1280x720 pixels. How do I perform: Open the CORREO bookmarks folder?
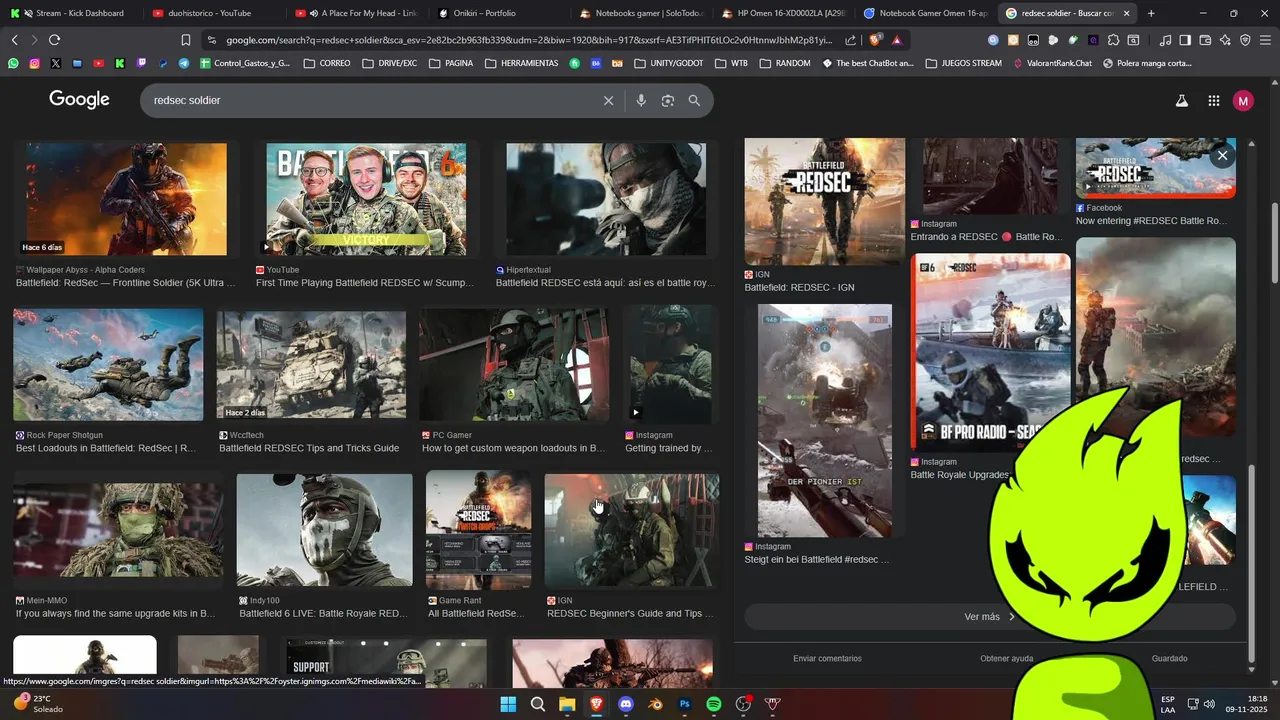coord(327,63)
